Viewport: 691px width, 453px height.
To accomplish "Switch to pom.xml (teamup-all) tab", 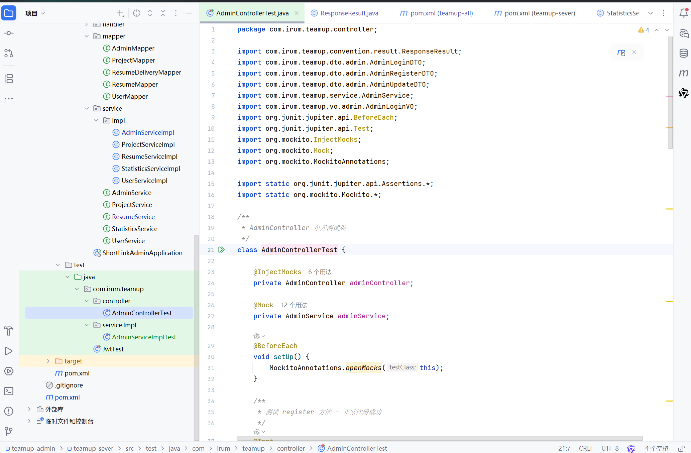I will 436,13.
